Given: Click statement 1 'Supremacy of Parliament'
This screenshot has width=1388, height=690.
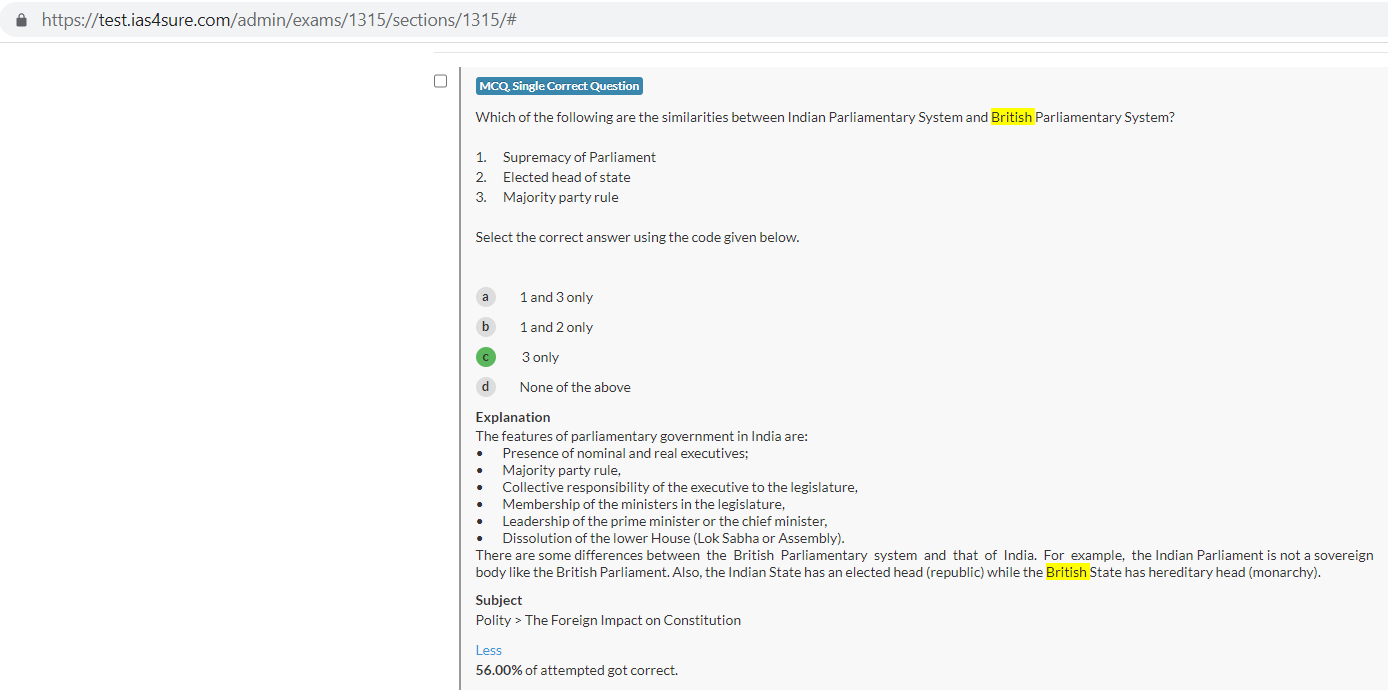Looking at the screenshot, I should click(579, 157).
